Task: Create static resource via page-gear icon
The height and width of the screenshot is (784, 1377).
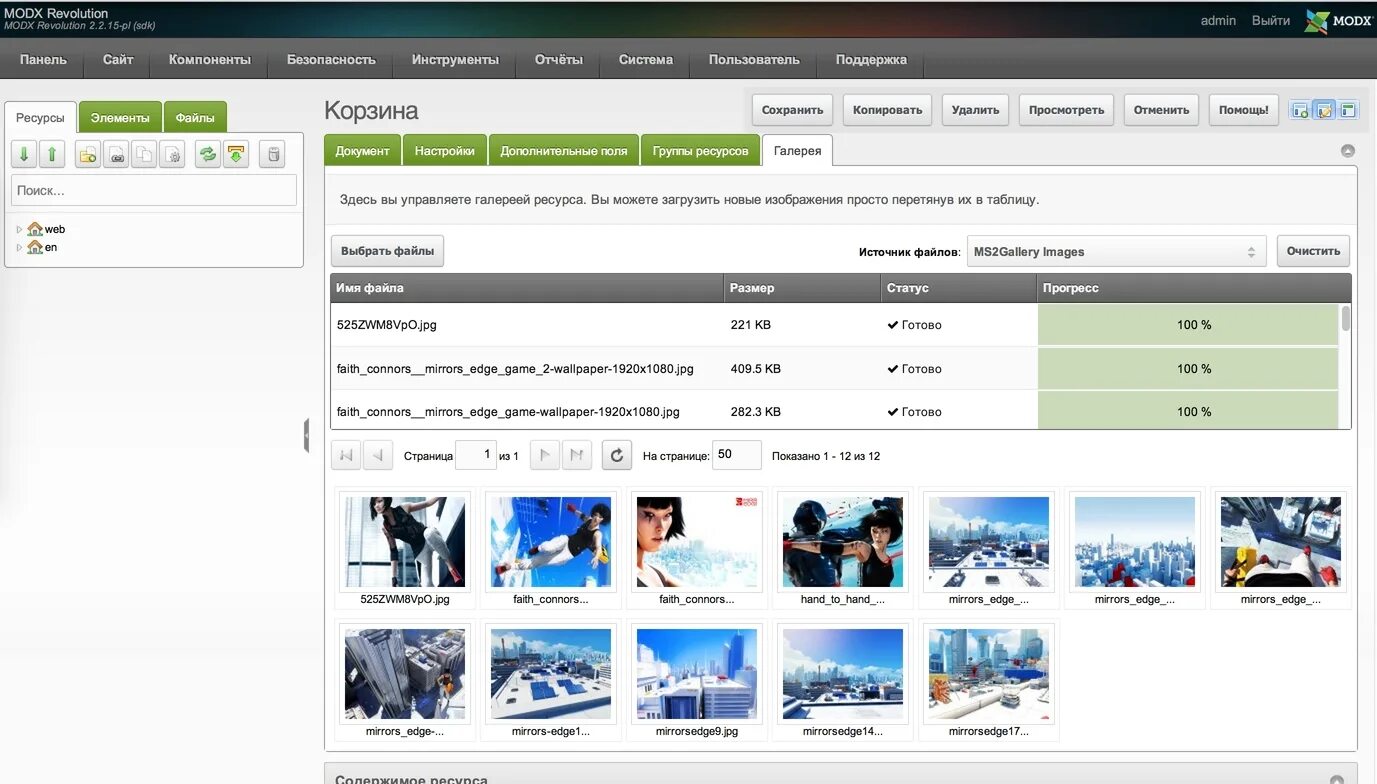Action: [x=172, y=154]
